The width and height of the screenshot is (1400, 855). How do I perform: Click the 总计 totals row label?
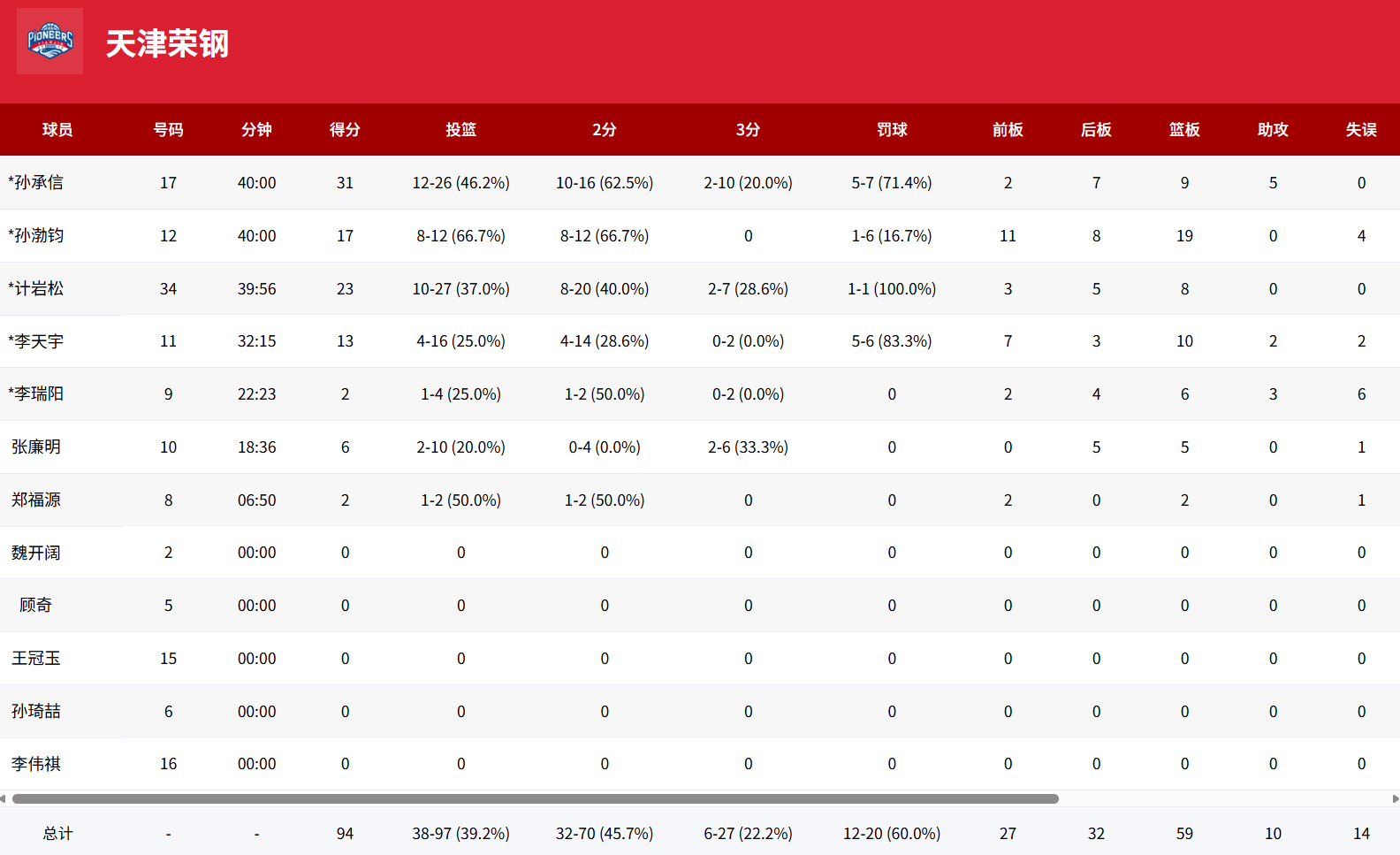tap(57, 834)
